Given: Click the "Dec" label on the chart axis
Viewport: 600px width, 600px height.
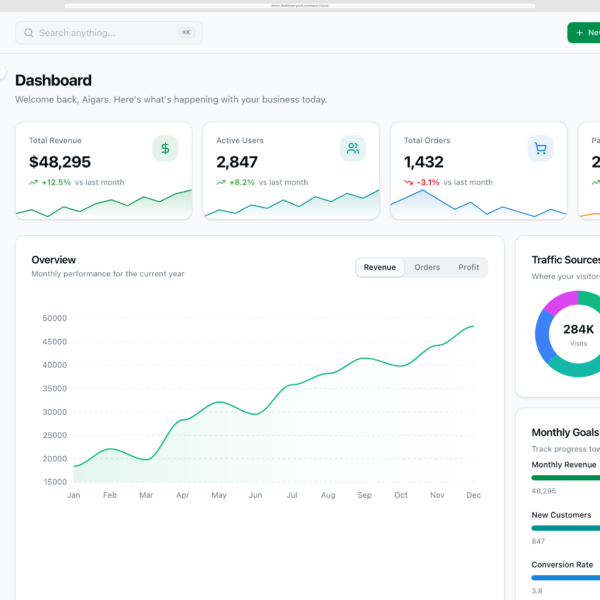Looking at the screenshot, I should (473, 495).
